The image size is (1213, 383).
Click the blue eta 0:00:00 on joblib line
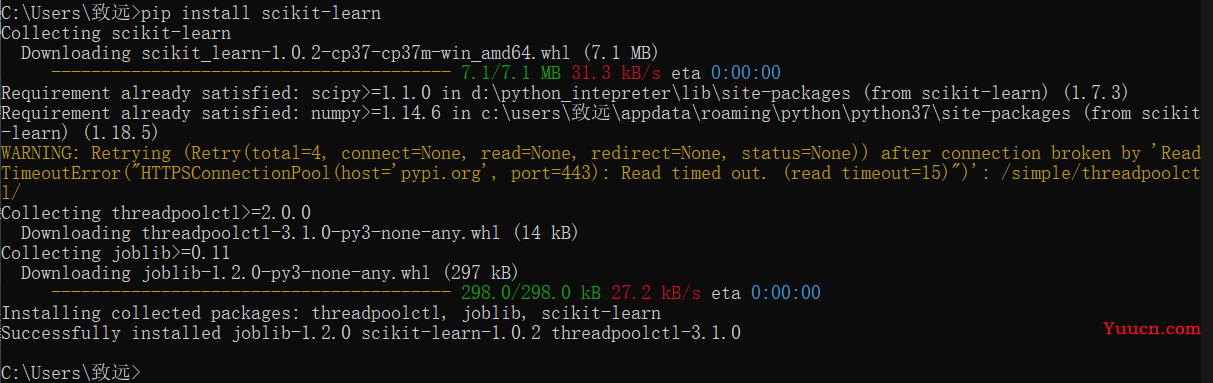(766, 293)
